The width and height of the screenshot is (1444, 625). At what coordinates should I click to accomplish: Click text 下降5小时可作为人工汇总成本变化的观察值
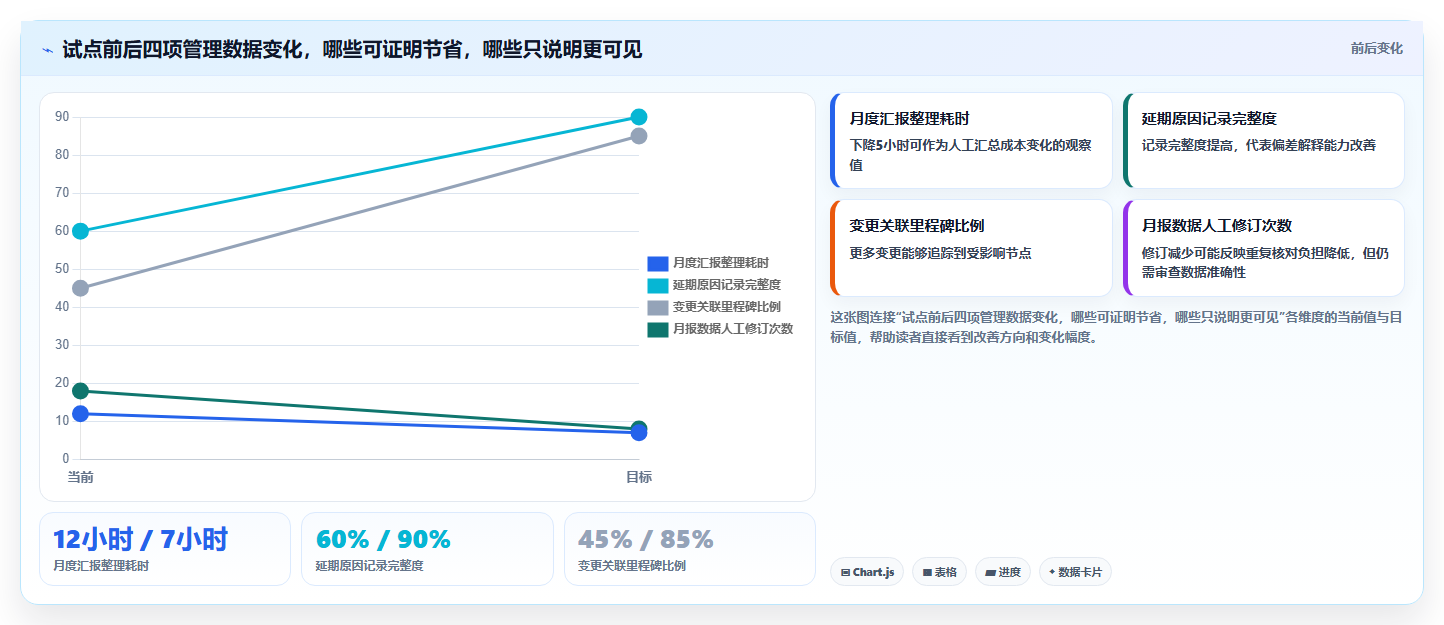click(970, 155)
